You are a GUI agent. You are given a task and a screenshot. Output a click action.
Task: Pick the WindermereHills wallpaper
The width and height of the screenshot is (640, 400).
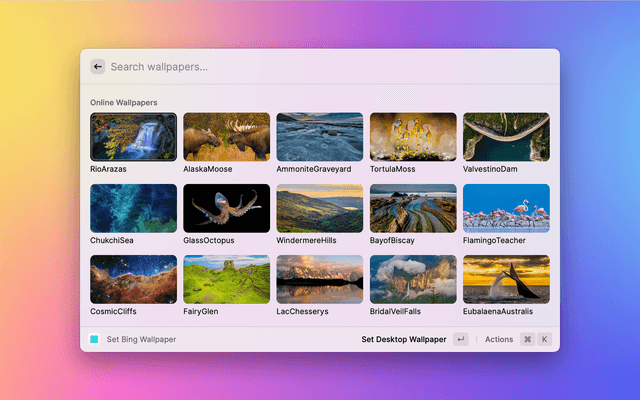tap(319, 208)
